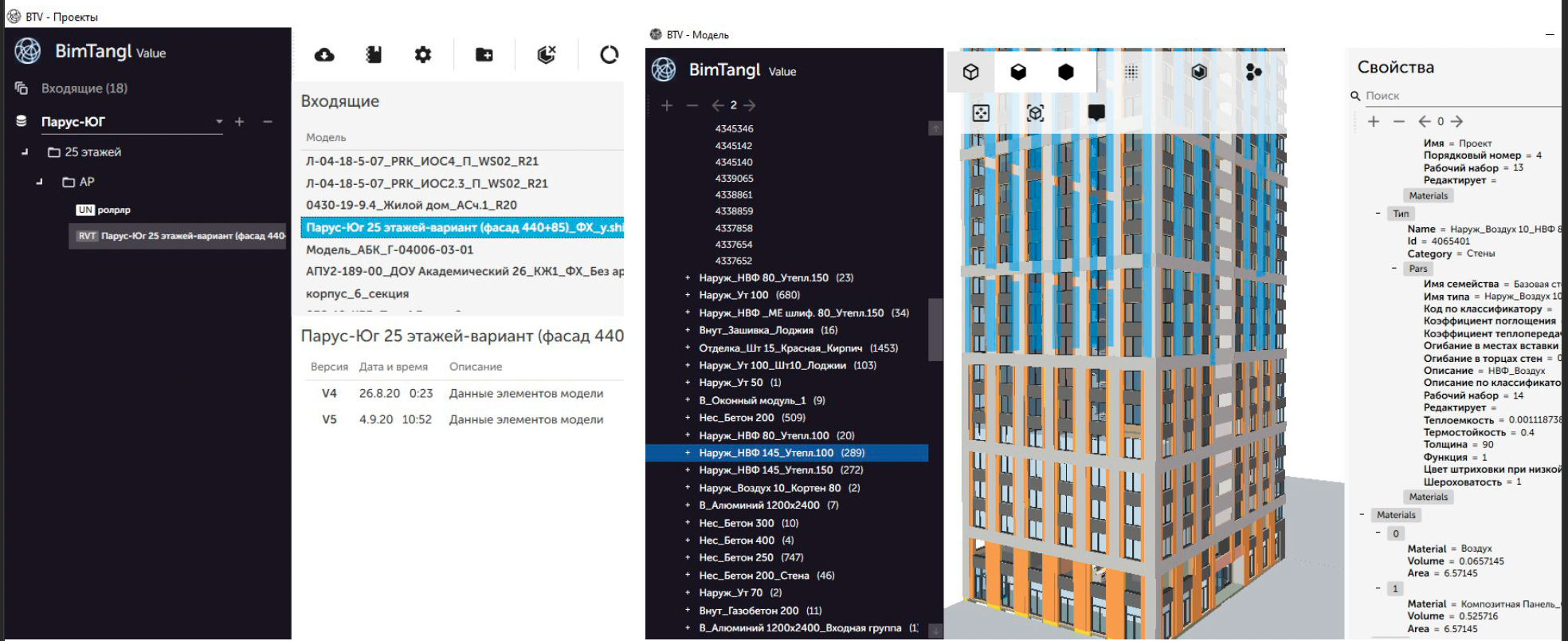Click the add-folder icon in Projects toolbar
Viewport: 1568px width, 641px height.
[x=484, y=55]
